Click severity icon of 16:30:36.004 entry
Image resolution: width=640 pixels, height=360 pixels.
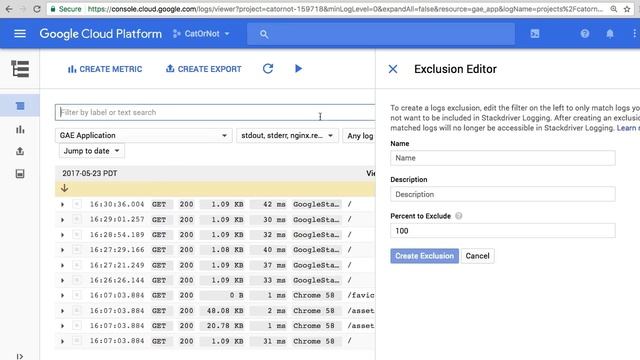pos(77,204)
